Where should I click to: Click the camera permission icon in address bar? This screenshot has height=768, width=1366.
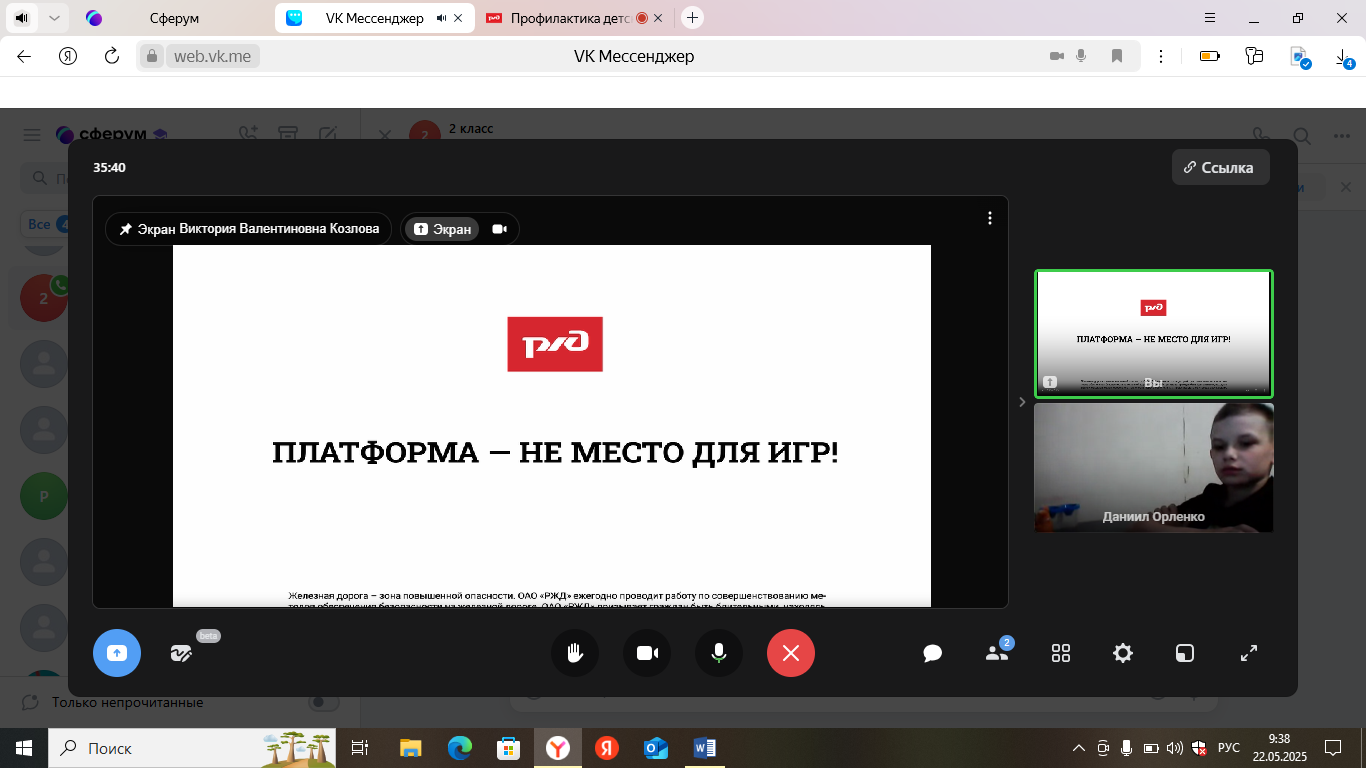(1056, 56)
